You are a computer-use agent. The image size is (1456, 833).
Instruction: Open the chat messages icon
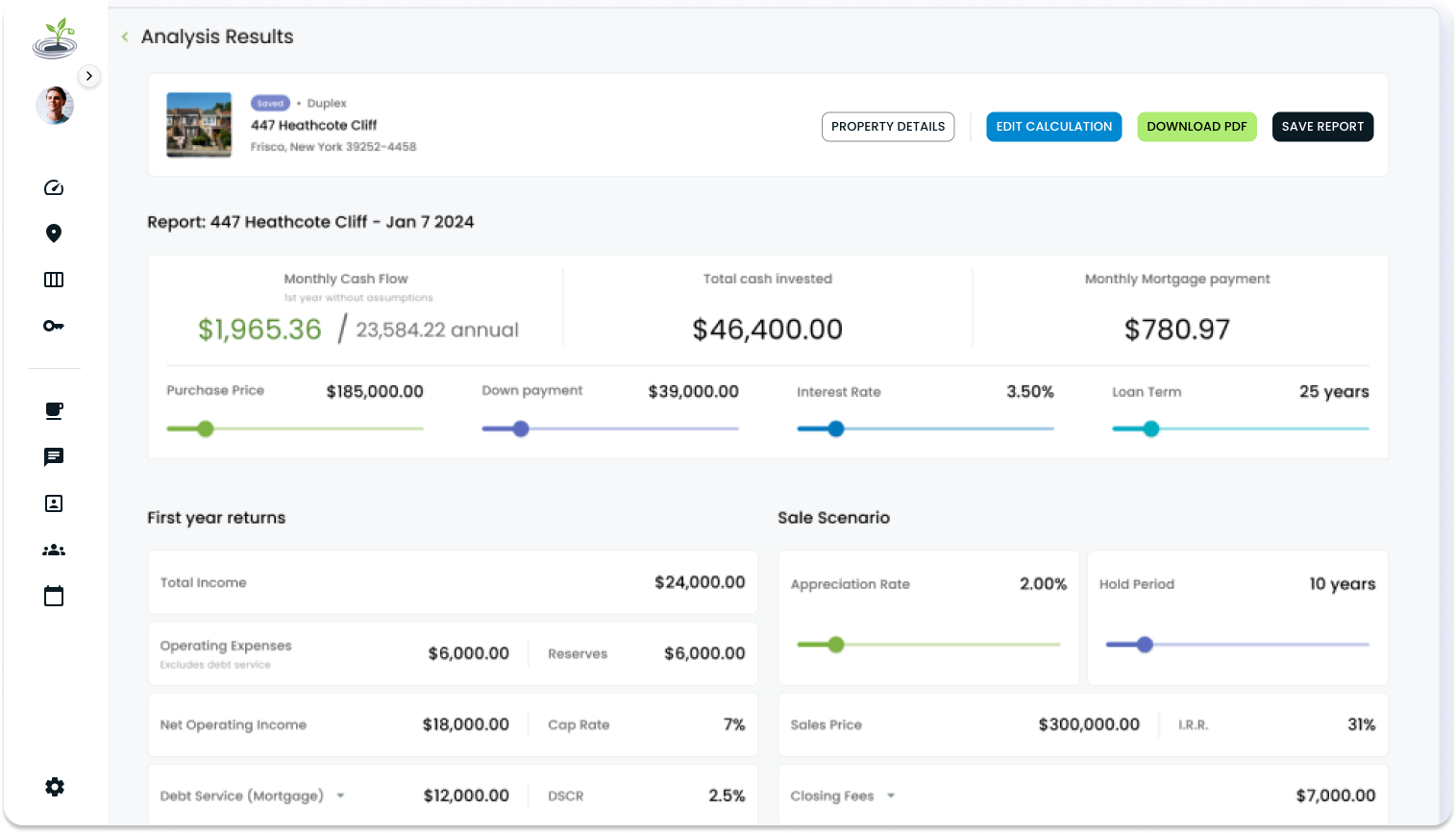[54, 456]
